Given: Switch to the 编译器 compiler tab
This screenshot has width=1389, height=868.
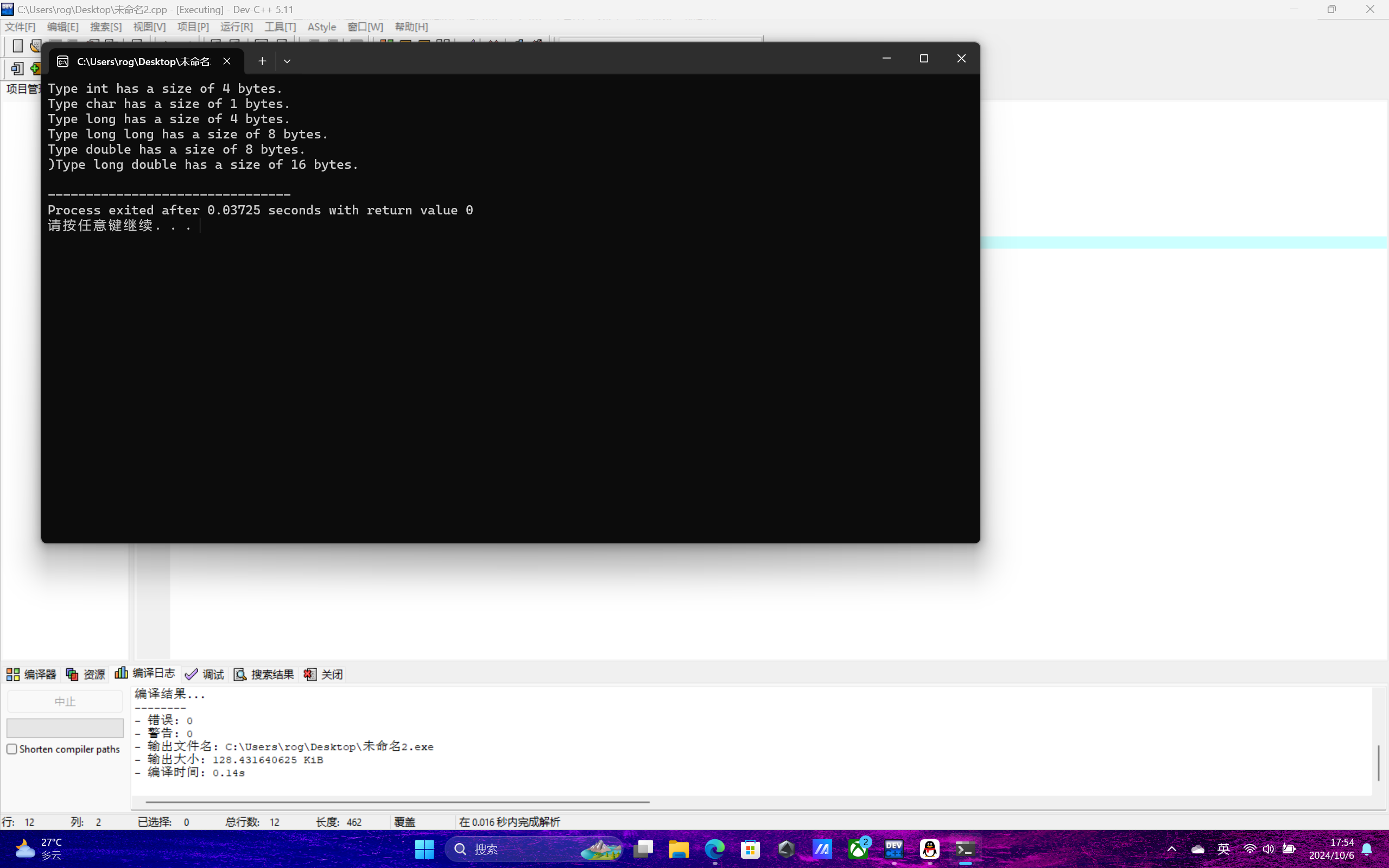Looking at the screenshot, I should click(x=31, y=674).
